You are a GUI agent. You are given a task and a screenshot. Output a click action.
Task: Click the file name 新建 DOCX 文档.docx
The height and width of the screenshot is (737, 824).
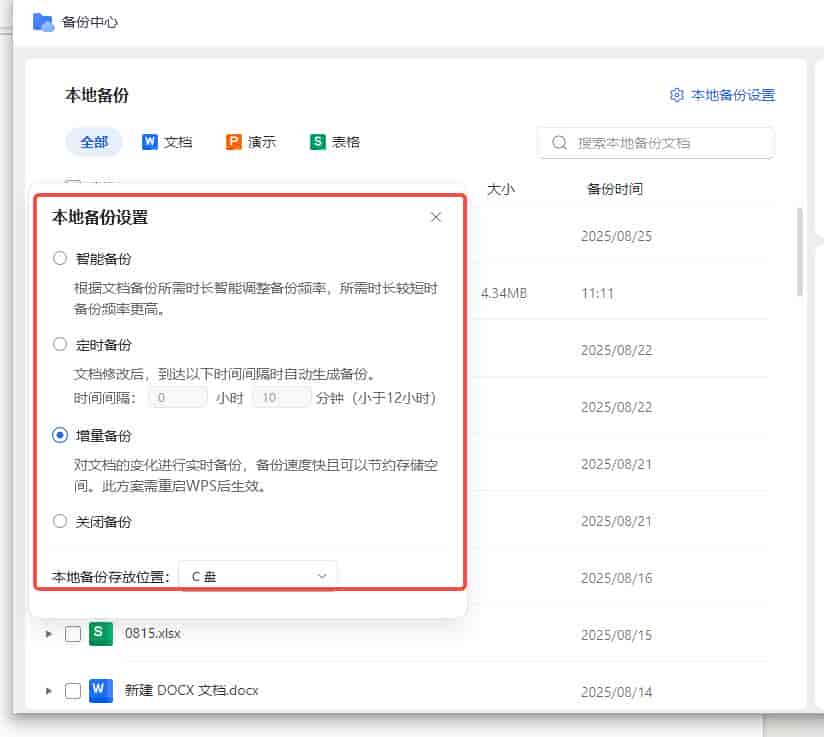tap(191, 690)
